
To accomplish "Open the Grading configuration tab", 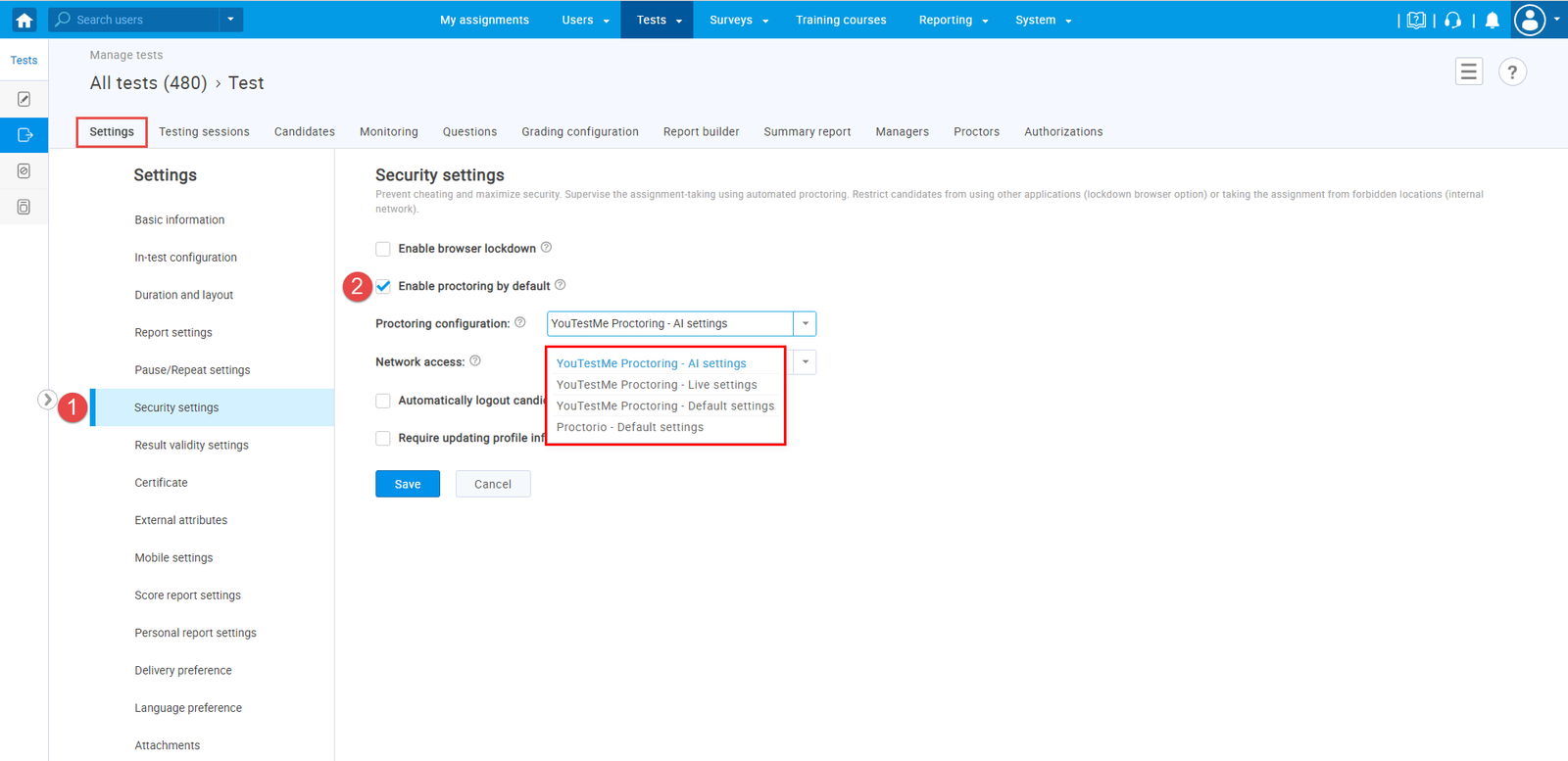I will click(579, 132).
